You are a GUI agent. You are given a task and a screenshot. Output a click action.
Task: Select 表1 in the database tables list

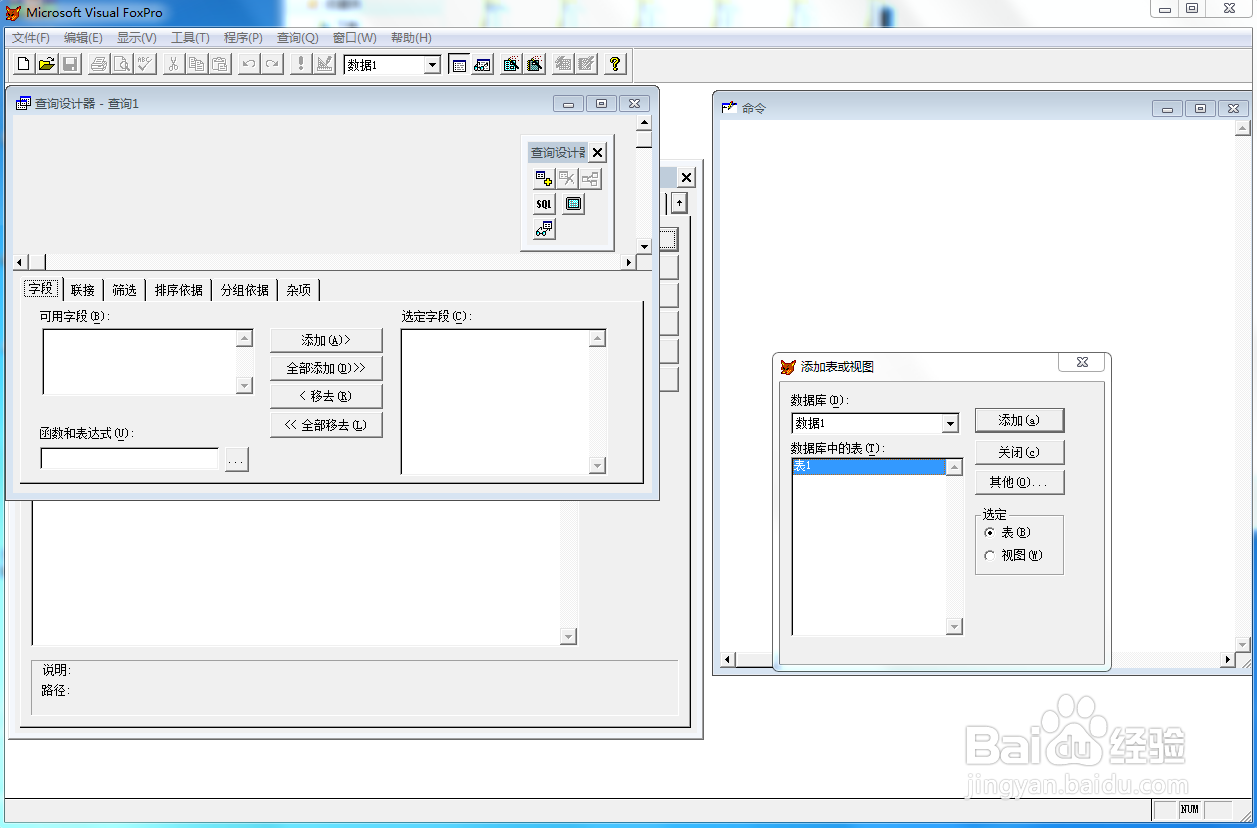[x=869, y=467]
